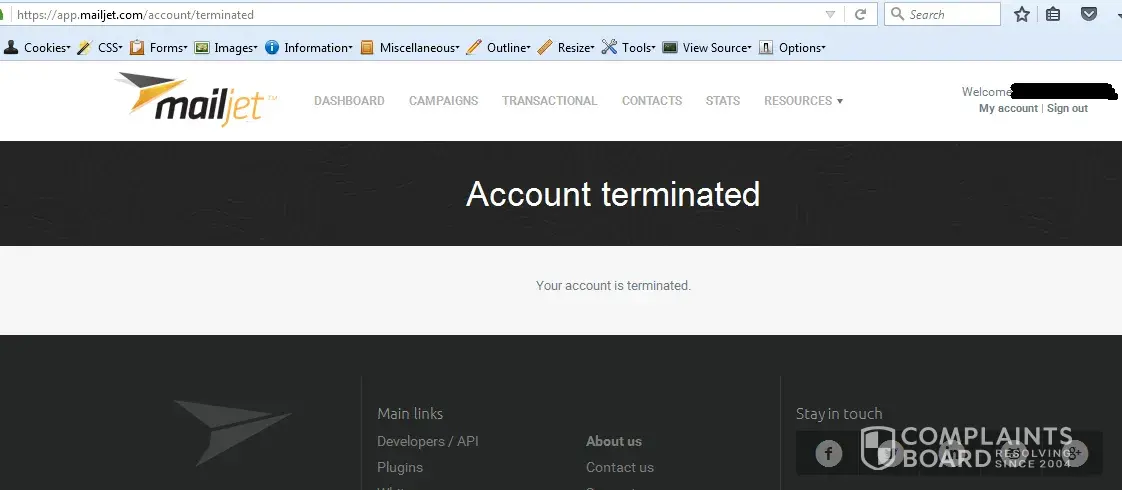Viewport: 1122px width, 490px height.
Task: Open the Contact us footer link
Action: [619, 467]
